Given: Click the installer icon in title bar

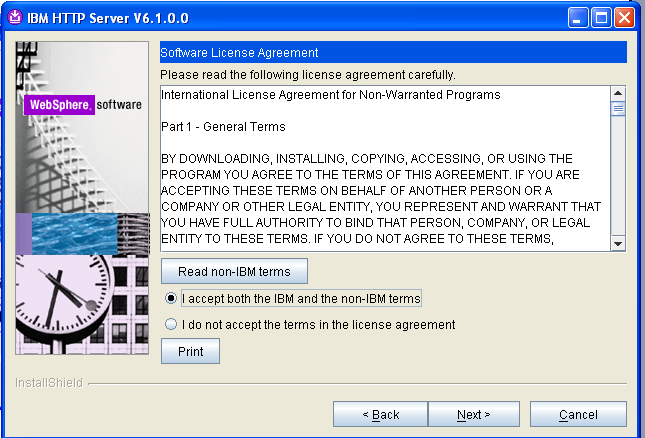Looking at the screenshot, I should pyautogui.click(x=15, y=17).
